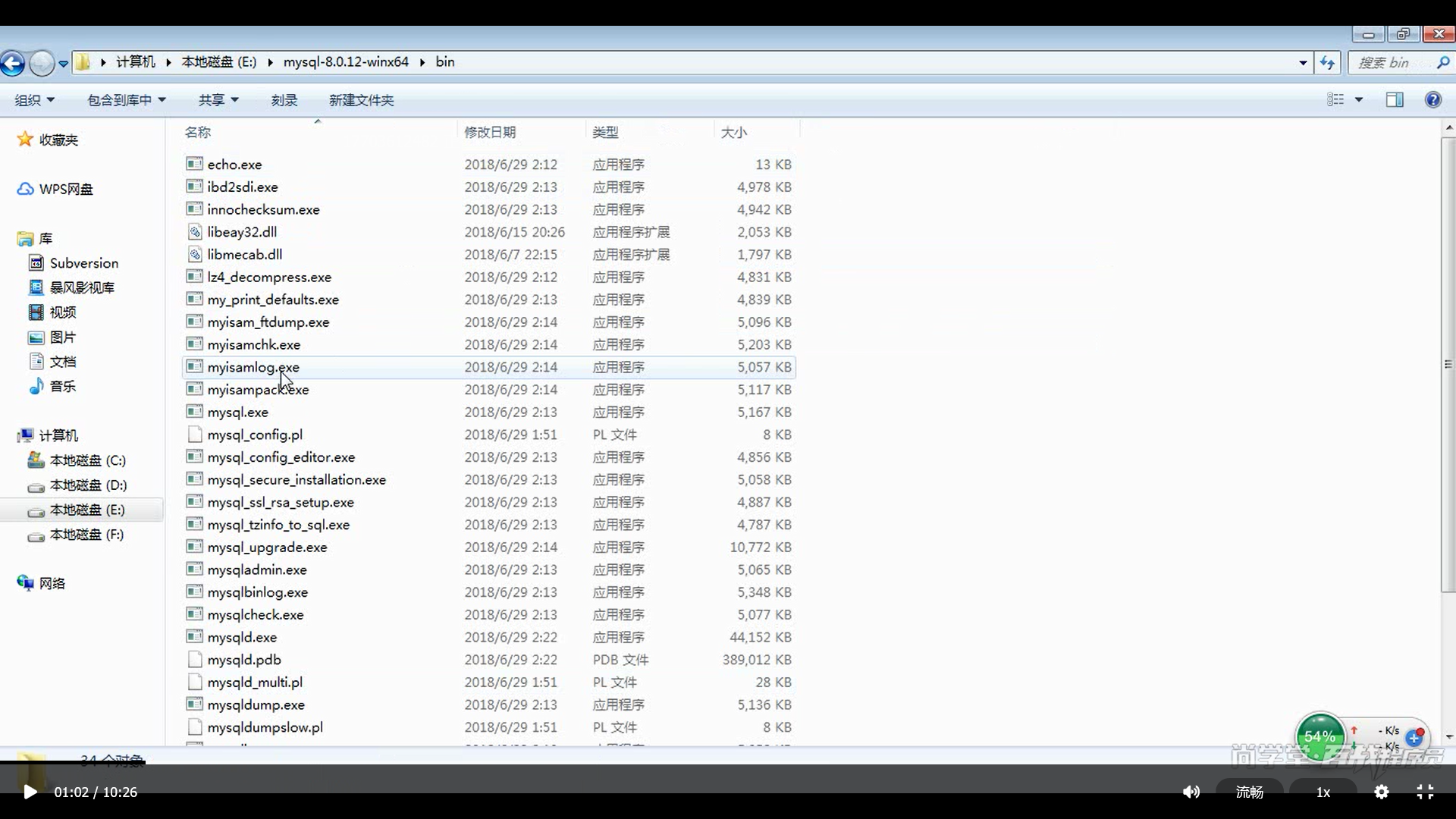The height and width of the screenshot is (819, 1456).
Task: Open the recent locations dropdown arrow
Action: tap(64, 64)
